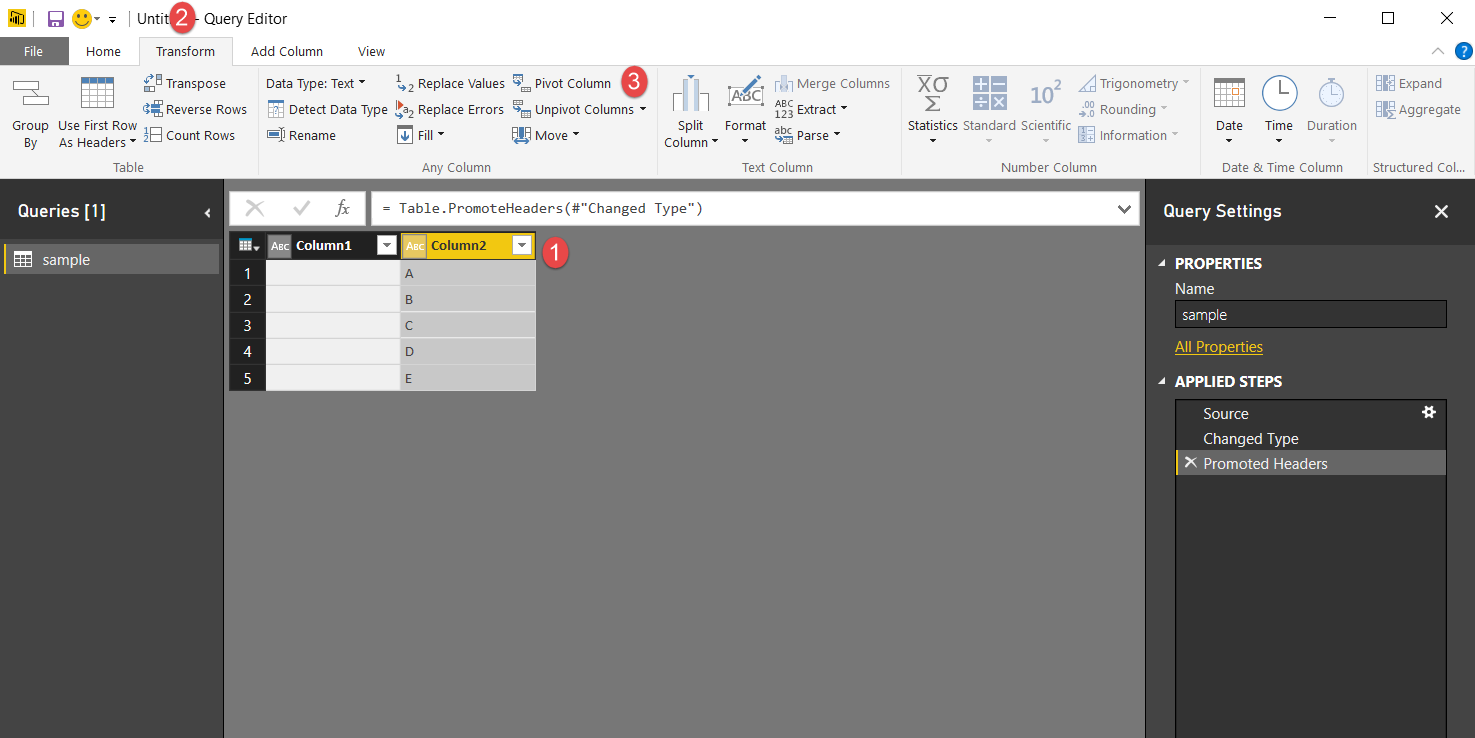Viewport: 1475px width, 738px height.
Task: Open the smiley feedback icon
Action: tap(82, 19)
